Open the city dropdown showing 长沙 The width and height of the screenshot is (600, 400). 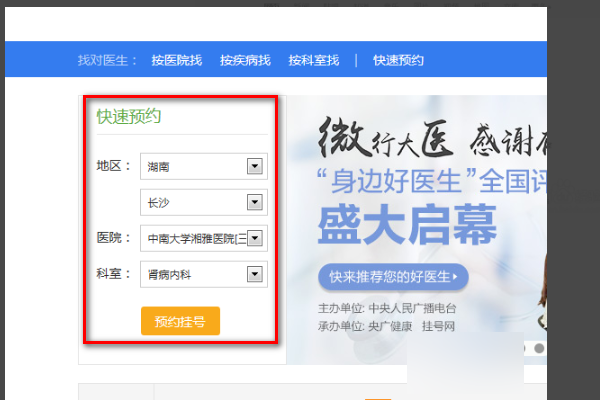[x=204, y=202]
